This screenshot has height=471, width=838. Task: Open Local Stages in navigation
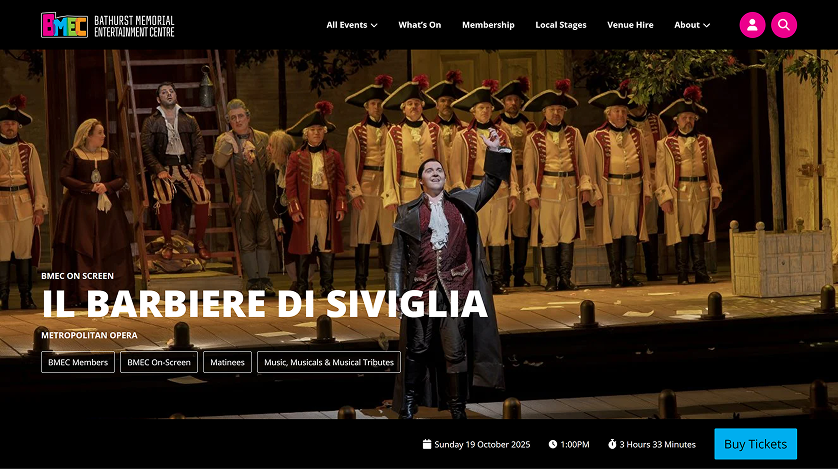[561, 25]
